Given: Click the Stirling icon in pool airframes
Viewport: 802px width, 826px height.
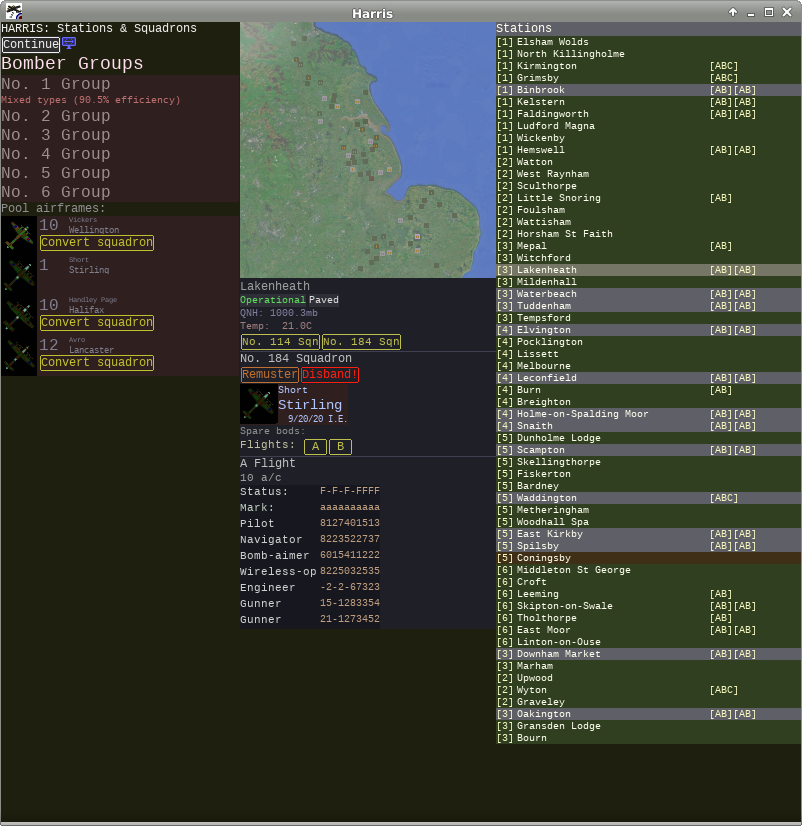Looking at the screenshot, I should 19,273.
